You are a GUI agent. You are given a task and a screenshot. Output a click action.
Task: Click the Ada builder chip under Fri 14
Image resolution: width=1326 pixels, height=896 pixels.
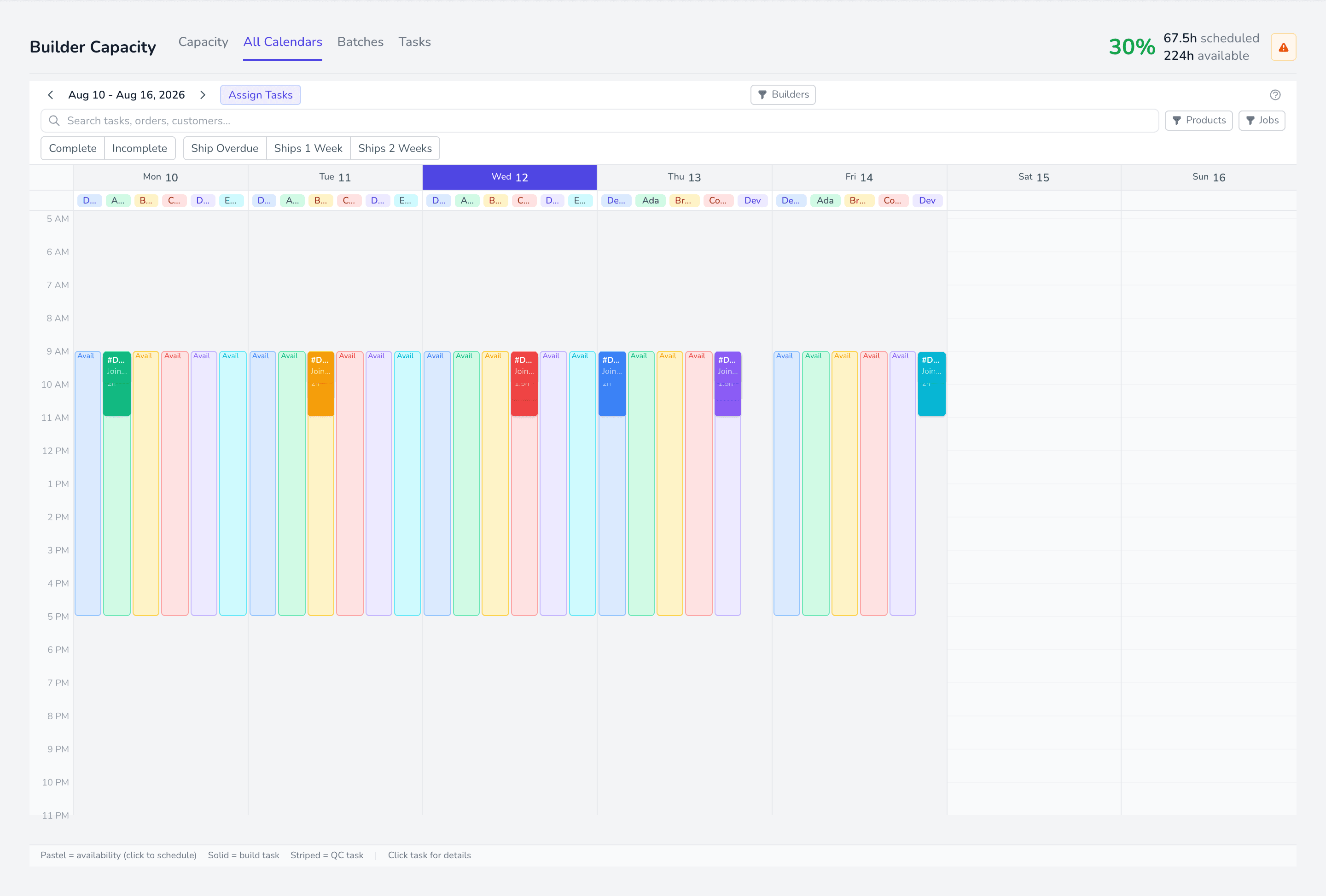pos(825,200)
